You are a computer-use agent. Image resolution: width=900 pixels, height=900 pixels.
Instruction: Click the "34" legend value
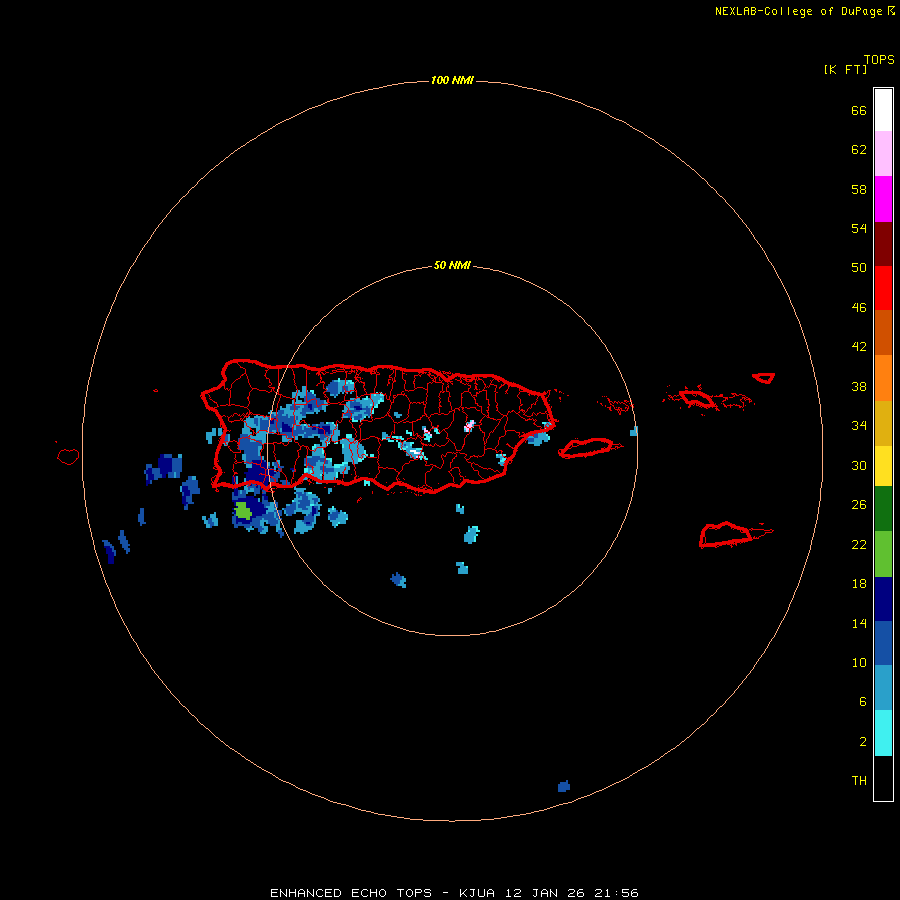859,425
